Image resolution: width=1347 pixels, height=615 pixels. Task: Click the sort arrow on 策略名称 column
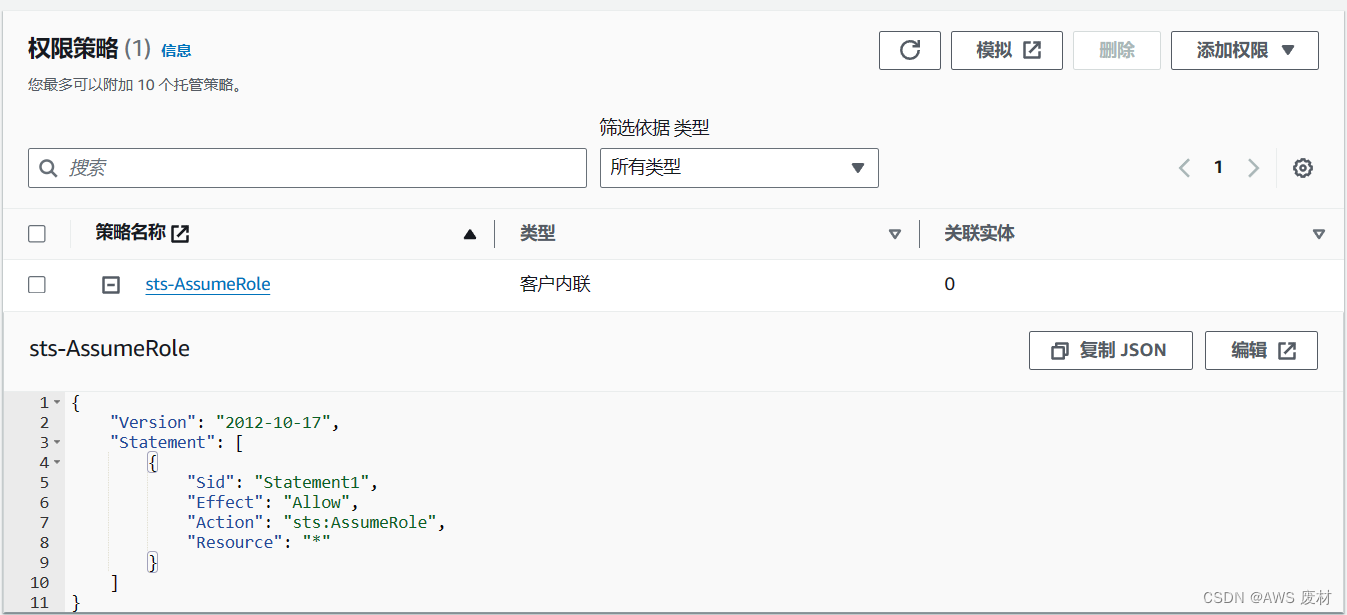469,233
